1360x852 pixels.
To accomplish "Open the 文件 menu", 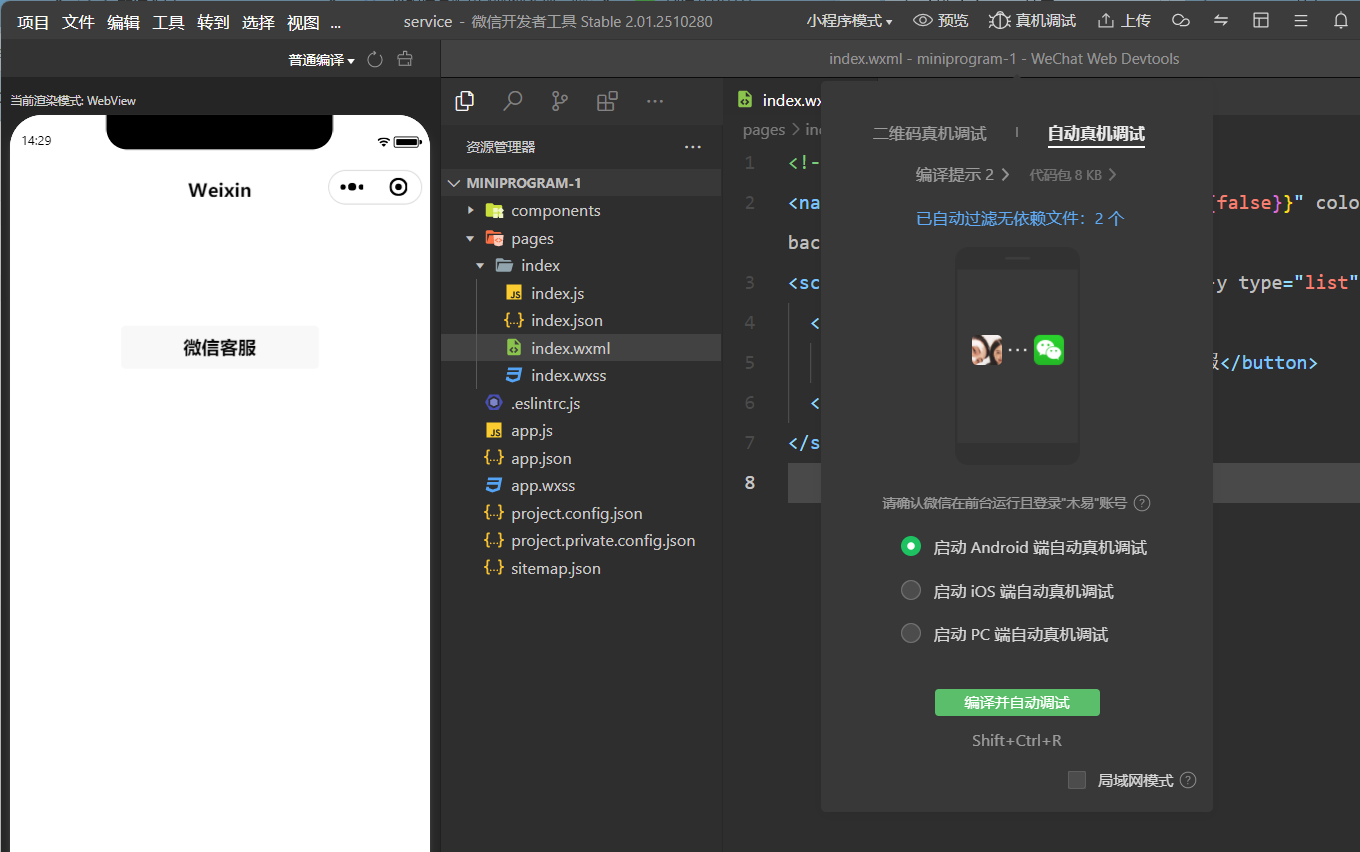I will [78, 22].
